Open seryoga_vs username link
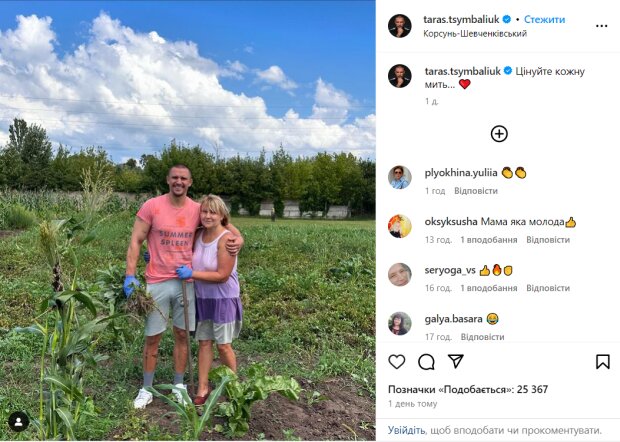This screenshot has width=620, height=442. tap(450, 270)
